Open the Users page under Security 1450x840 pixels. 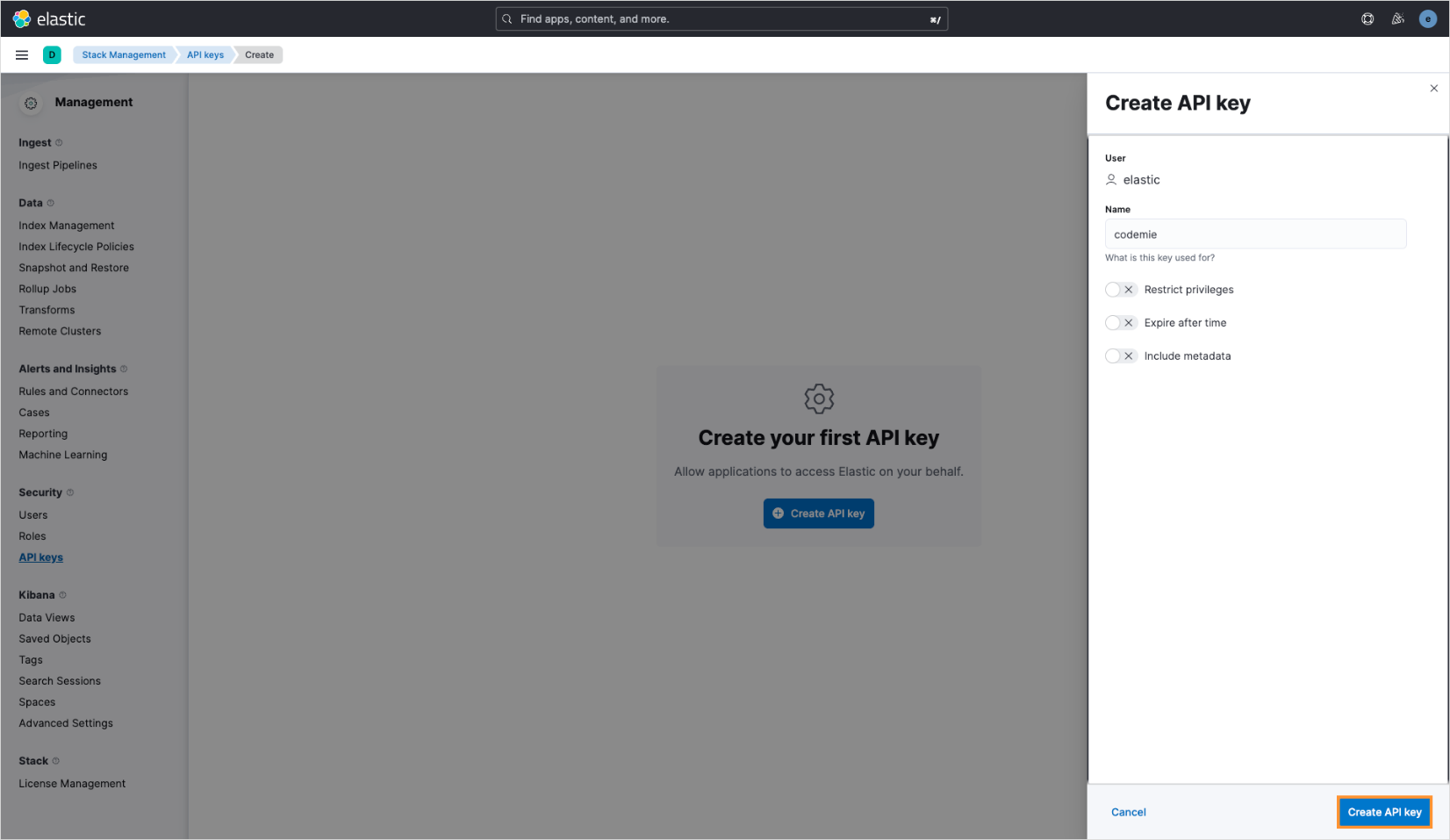[x=32, y=514]
